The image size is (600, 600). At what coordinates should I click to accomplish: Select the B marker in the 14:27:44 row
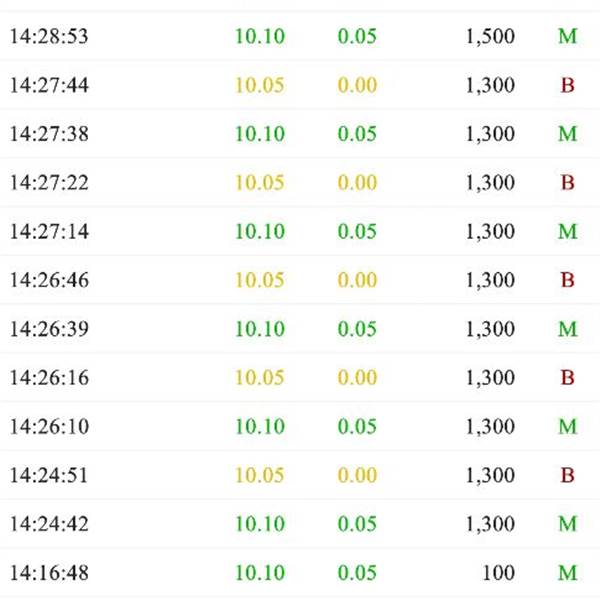coord(567,86)
